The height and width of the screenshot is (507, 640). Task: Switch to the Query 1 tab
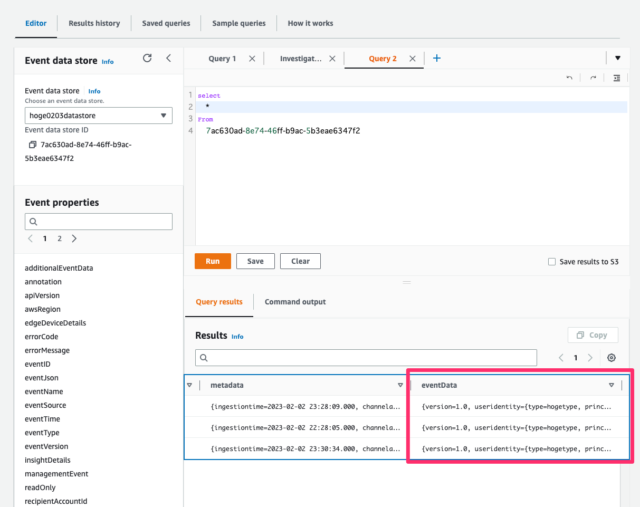[x=222, y=59]
